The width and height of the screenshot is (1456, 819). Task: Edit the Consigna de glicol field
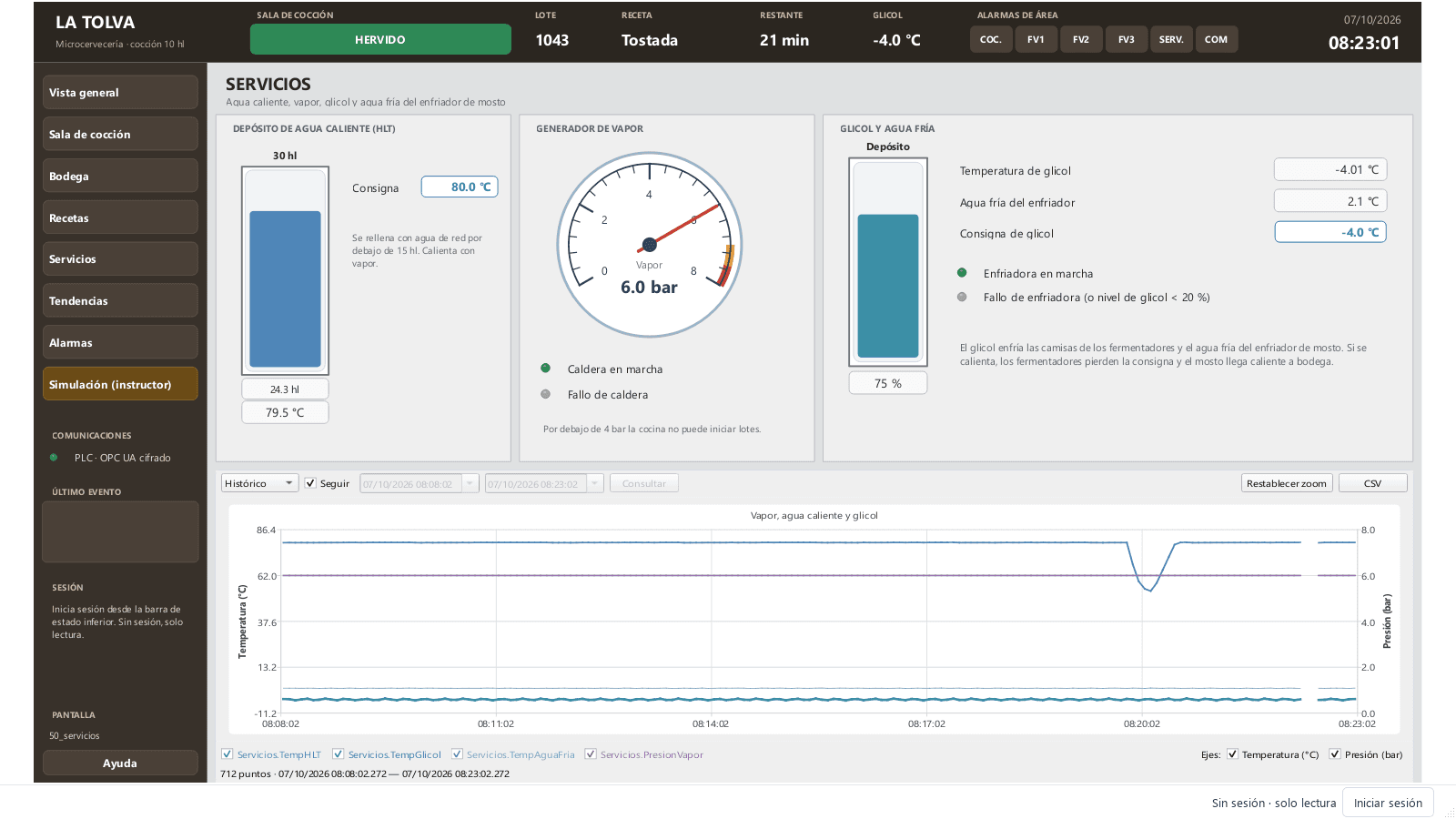(1330, 232)
